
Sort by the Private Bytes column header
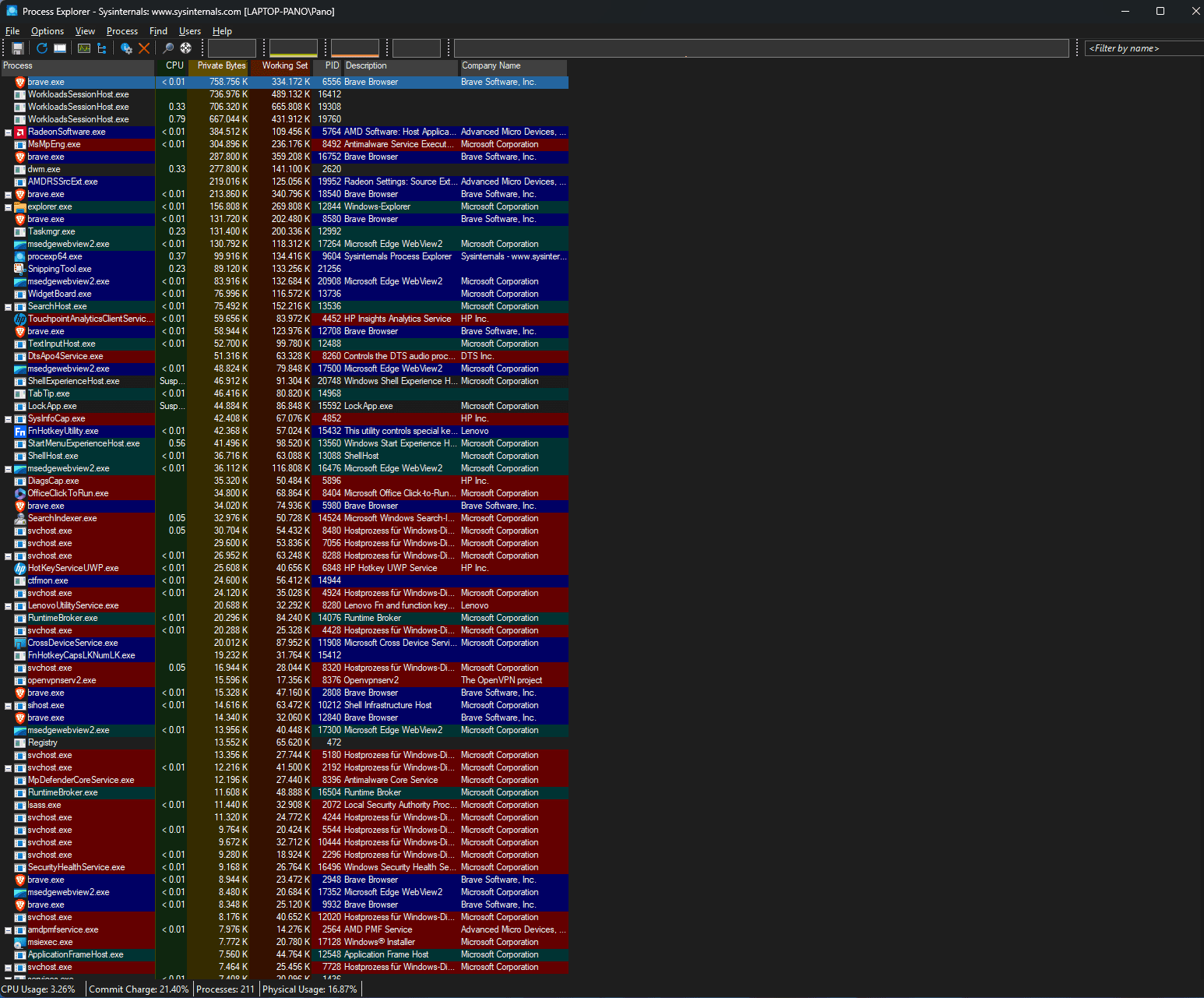(x=219, y=66)
